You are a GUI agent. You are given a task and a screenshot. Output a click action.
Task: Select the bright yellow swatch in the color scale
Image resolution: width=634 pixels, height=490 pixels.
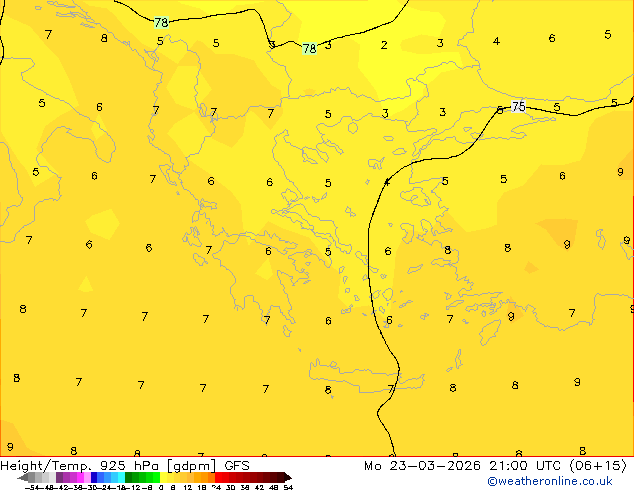coord(163,477)
